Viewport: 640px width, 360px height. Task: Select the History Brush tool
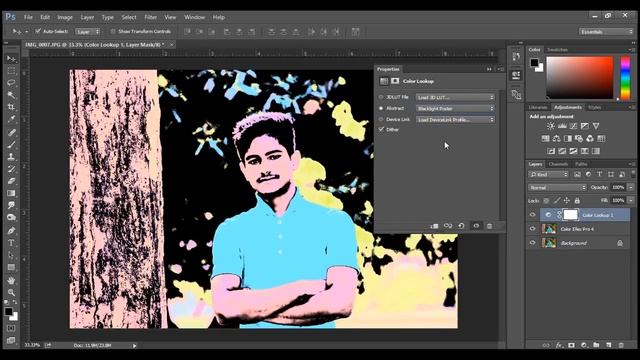tap(11, 169)
